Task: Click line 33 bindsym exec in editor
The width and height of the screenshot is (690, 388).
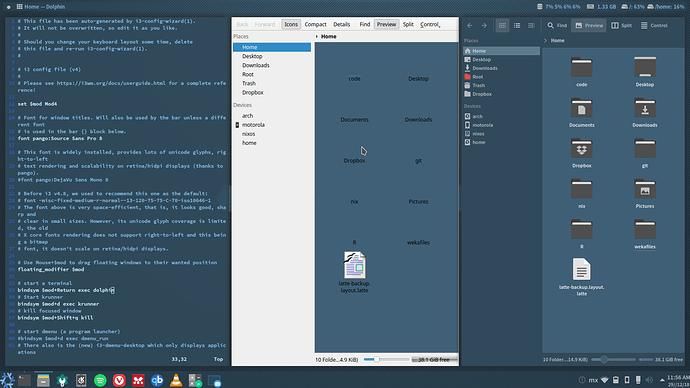Action: pyautogui.click(x=66, y=290)
